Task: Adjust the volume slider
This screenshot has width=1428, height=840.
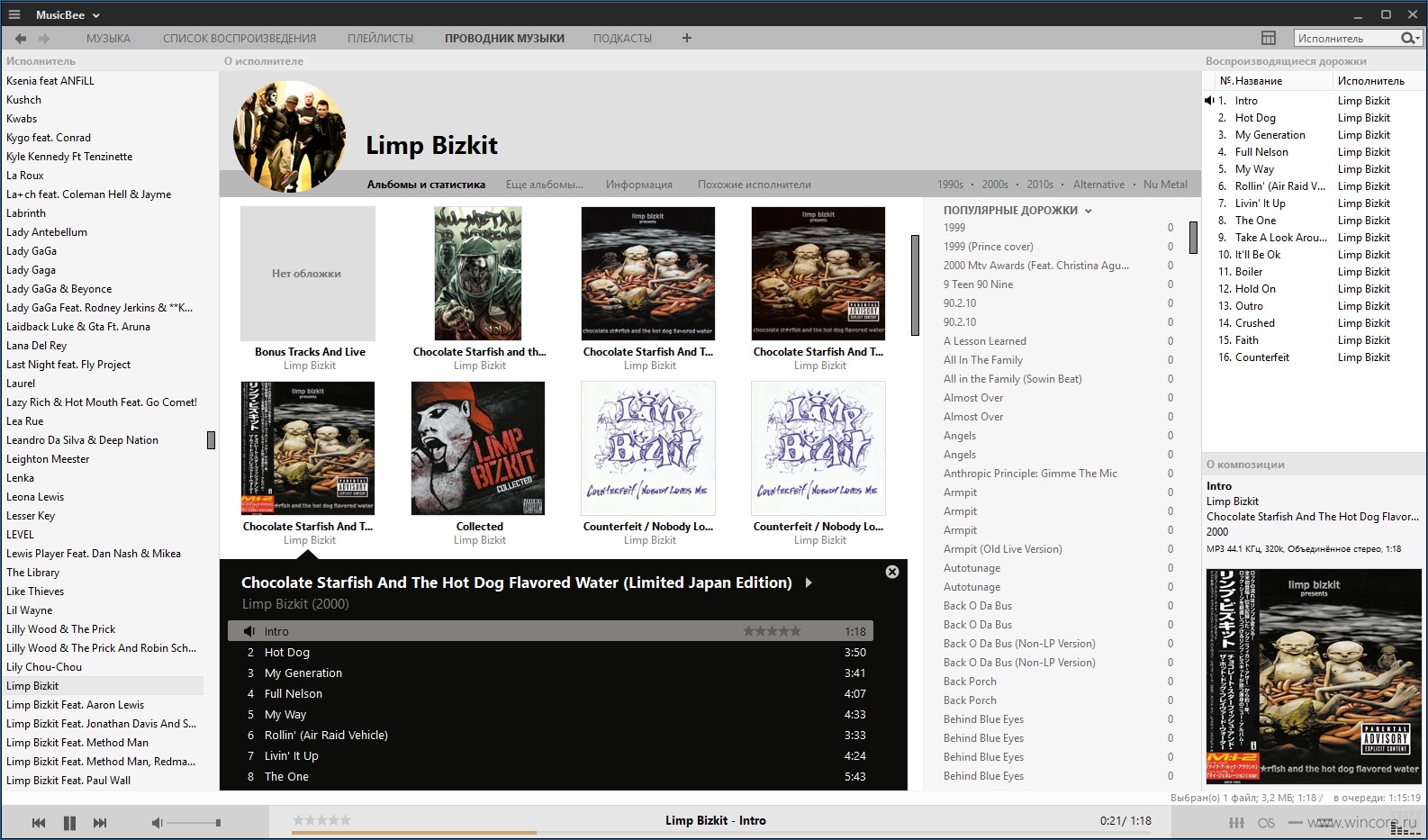Action: point(193,823)
